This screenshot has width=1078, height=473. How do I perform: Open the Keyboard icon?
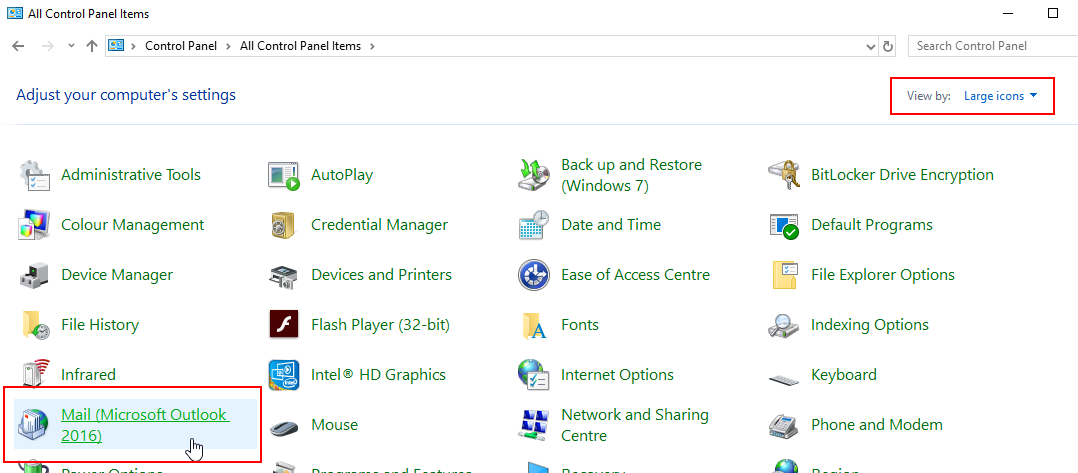click(x=784, y=379)
